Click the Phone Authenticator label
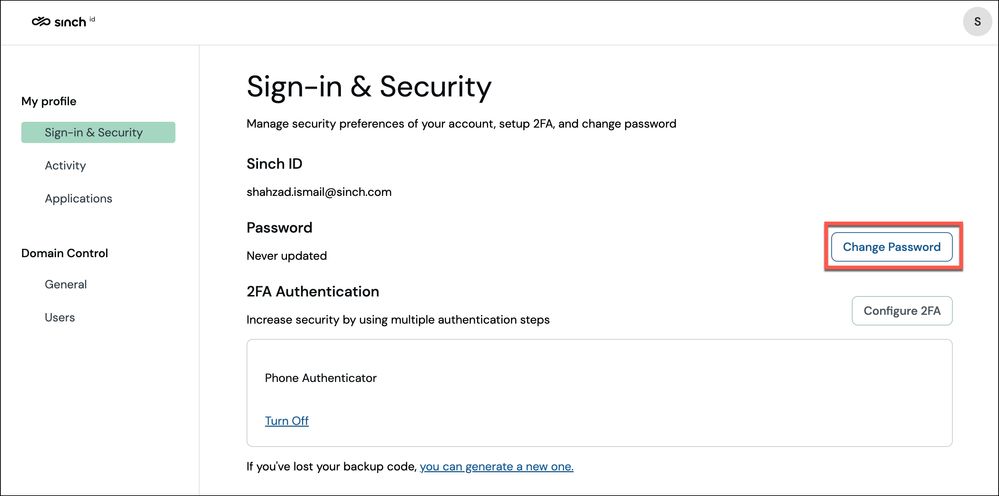The image size is (999, 496). pos(320,378)
